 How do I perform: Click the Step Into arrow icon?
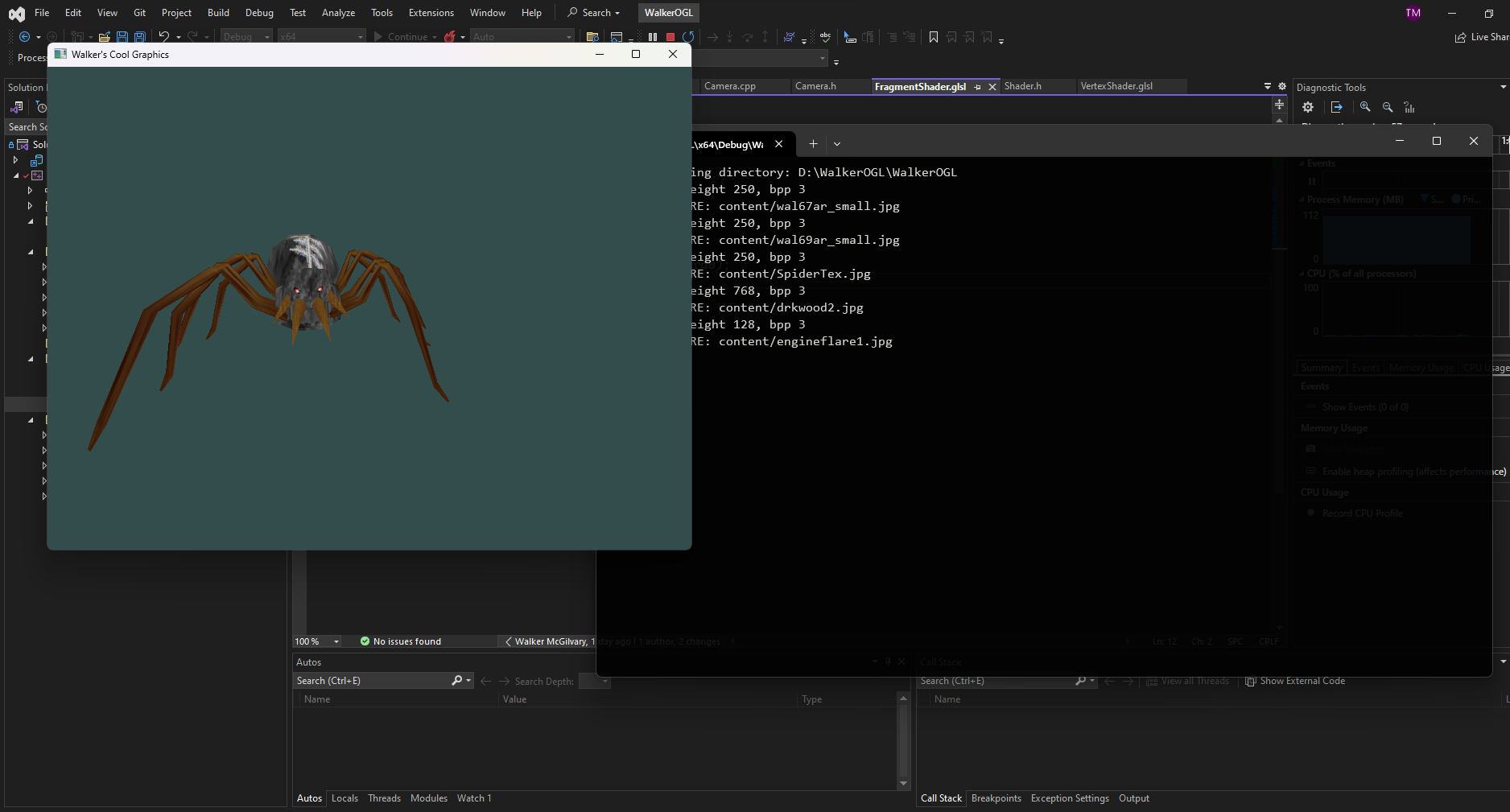click(730, 37)
